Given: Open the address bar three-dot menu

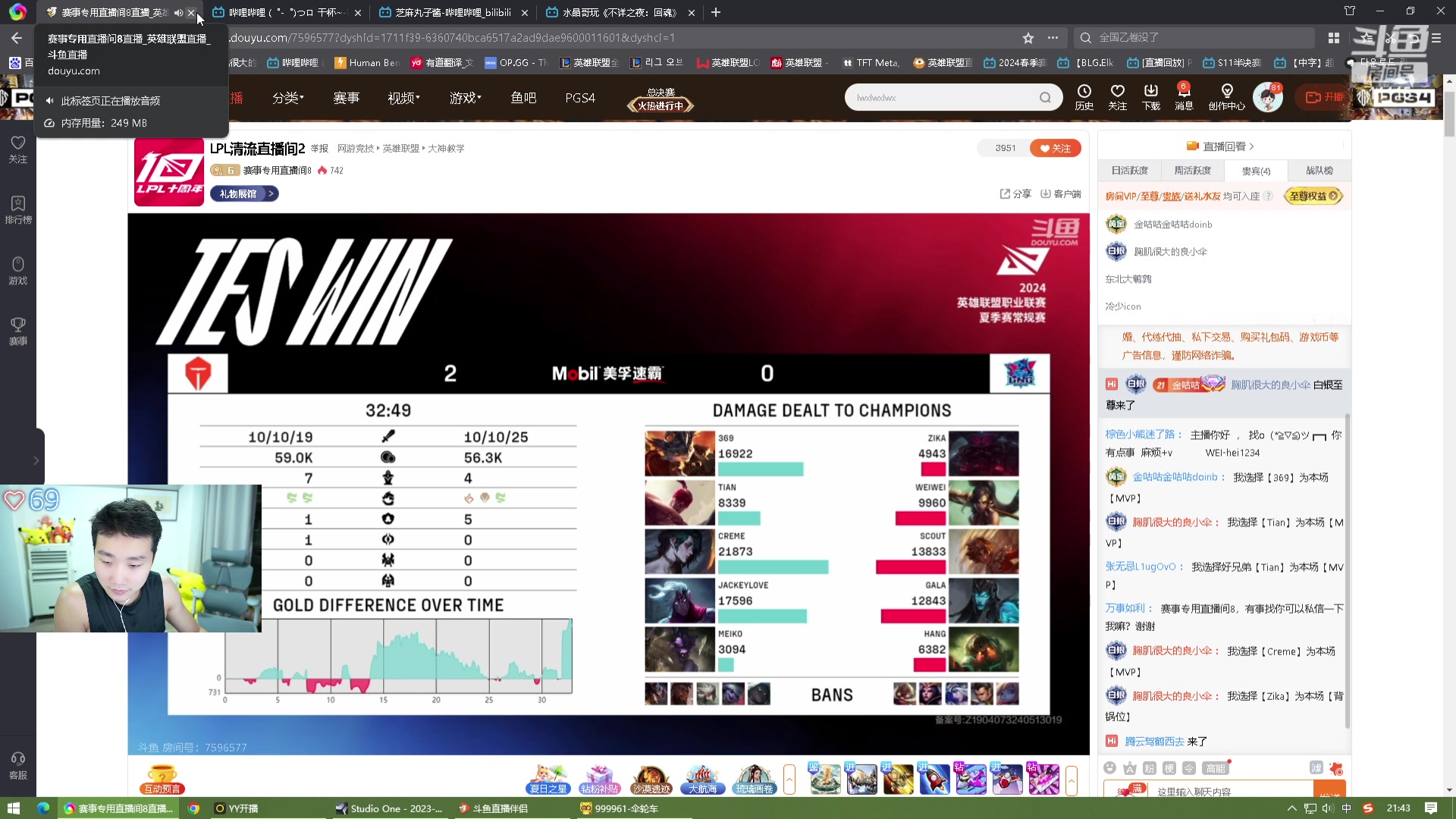Looking at the screenshot, I should [x=1053, y=38].
